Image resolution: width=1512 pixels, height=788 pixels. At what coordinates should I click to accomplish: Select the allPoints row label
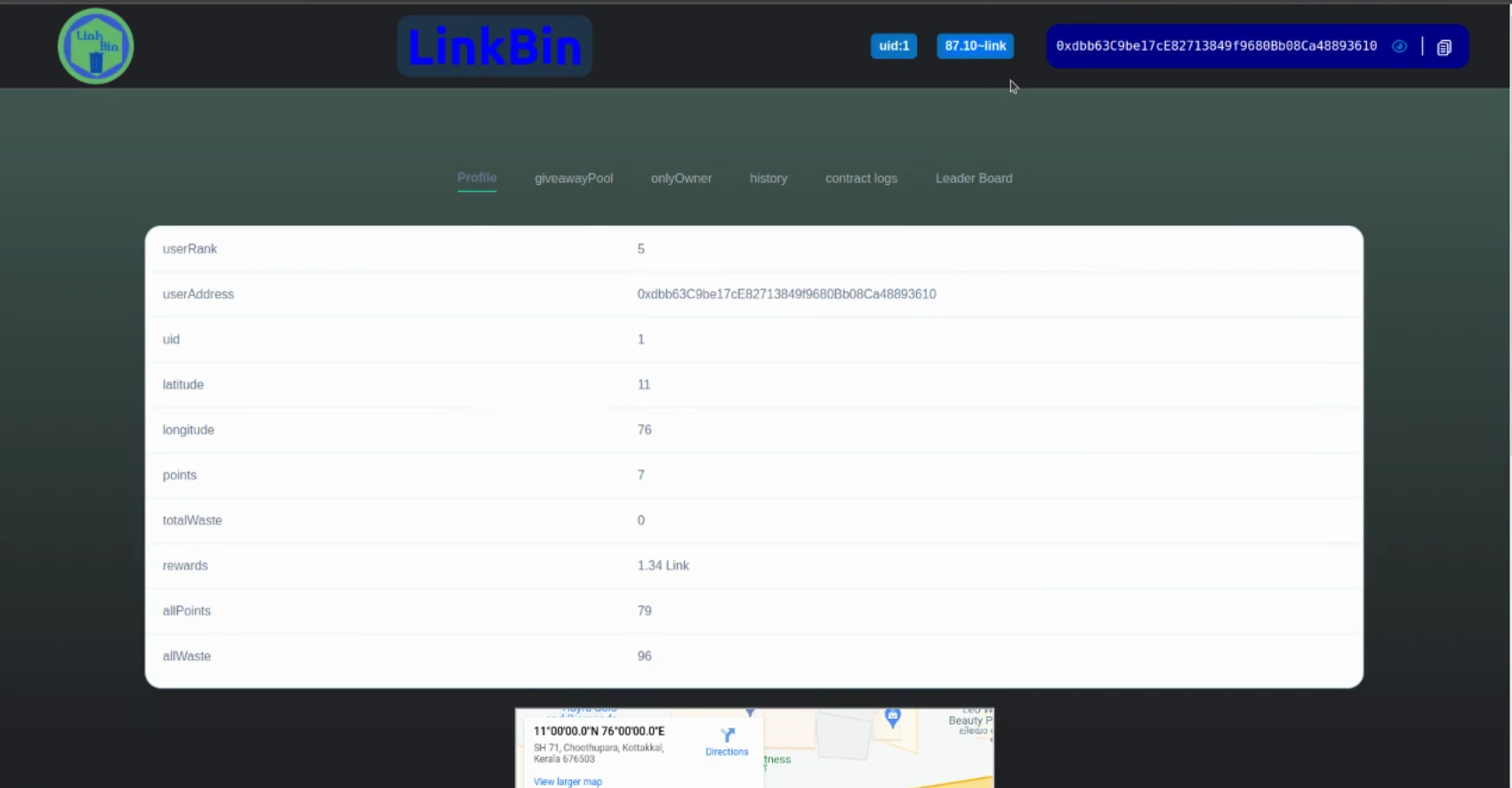coord(187,612)
